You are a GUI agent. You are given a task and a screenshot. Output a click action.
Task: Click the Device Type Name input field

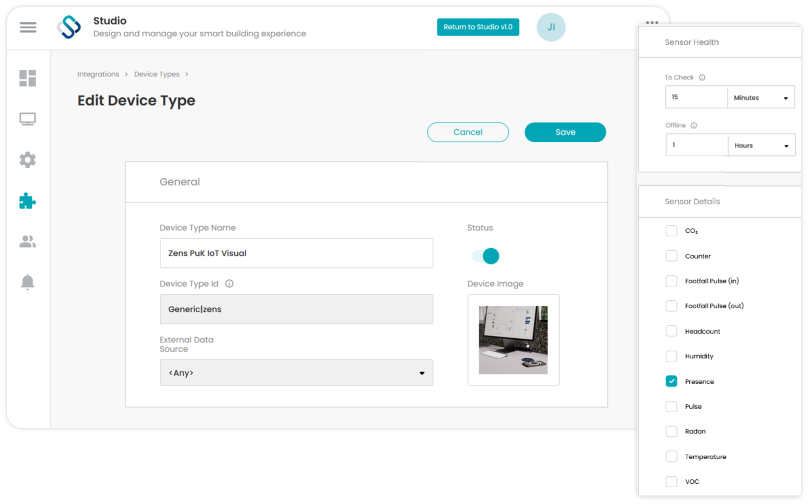pyautogui.click(x=296, y=253)
